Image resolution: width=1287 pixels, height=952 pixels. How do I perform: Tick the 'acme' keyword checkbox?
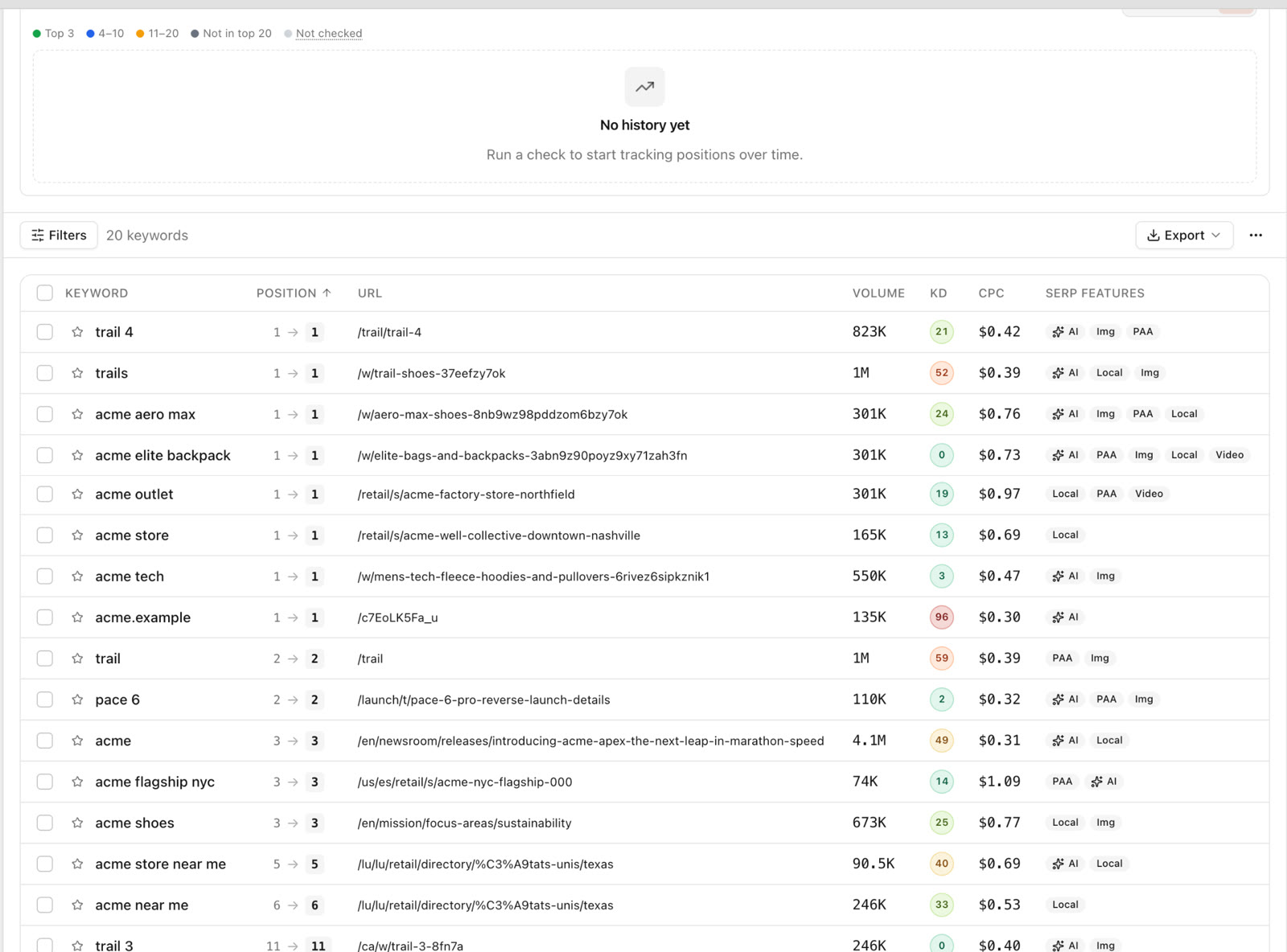45,741
